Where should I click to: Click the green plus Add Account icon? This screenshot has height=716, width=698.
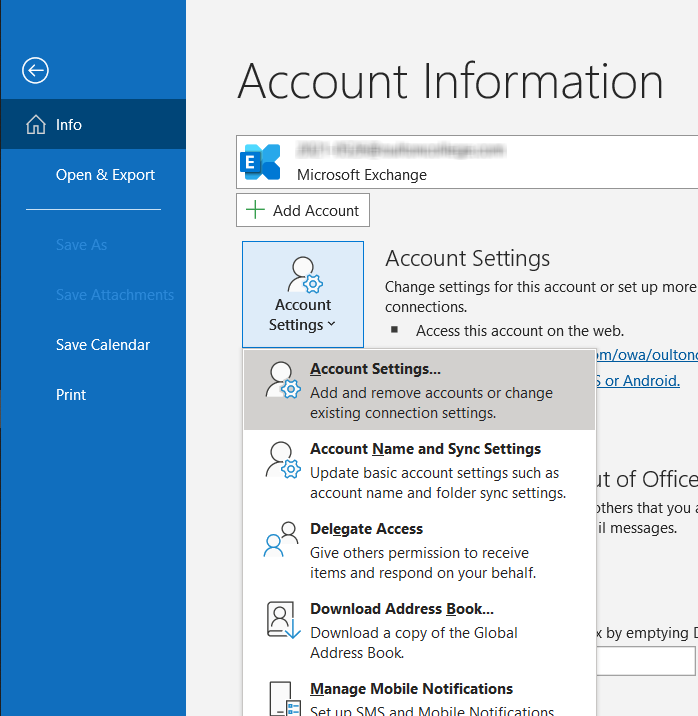[255, 210]
